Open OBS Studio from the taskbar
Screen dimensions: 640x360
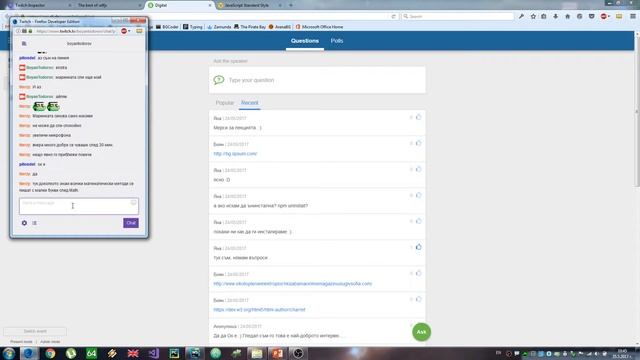(298, 353)
